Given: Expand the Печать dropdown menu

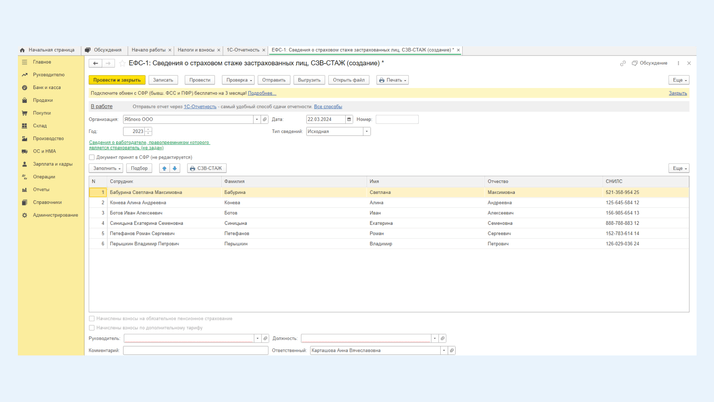Looking at the screenshot, I should (x=392, y=80).
